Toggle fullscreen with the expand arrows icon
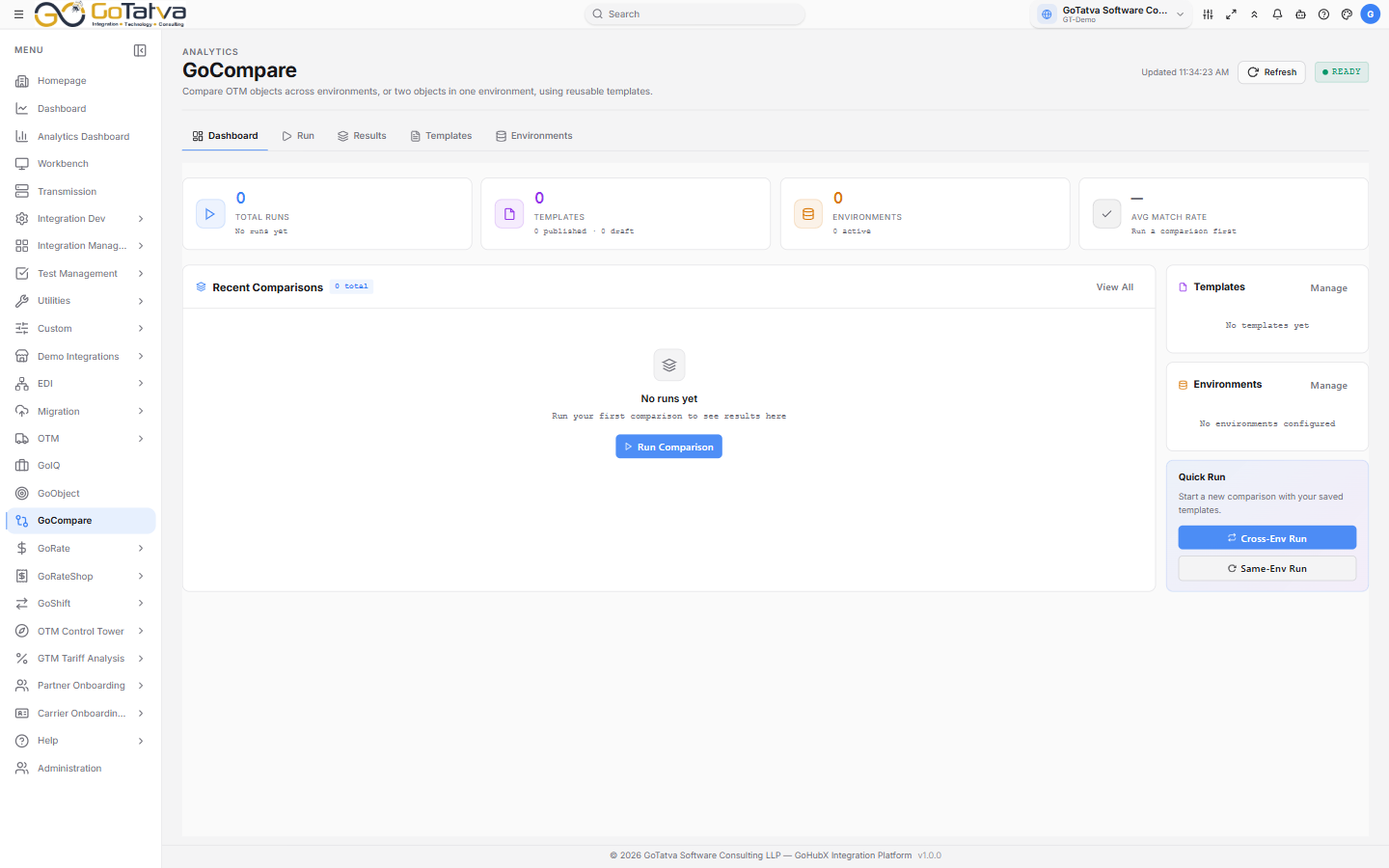 1231,14
